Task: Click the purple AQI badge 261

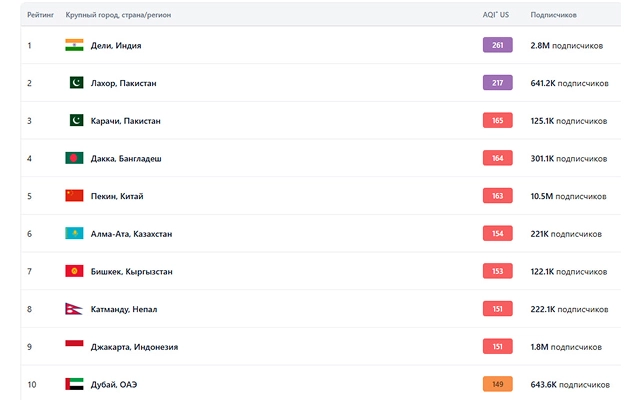Action: click(497, 45)
